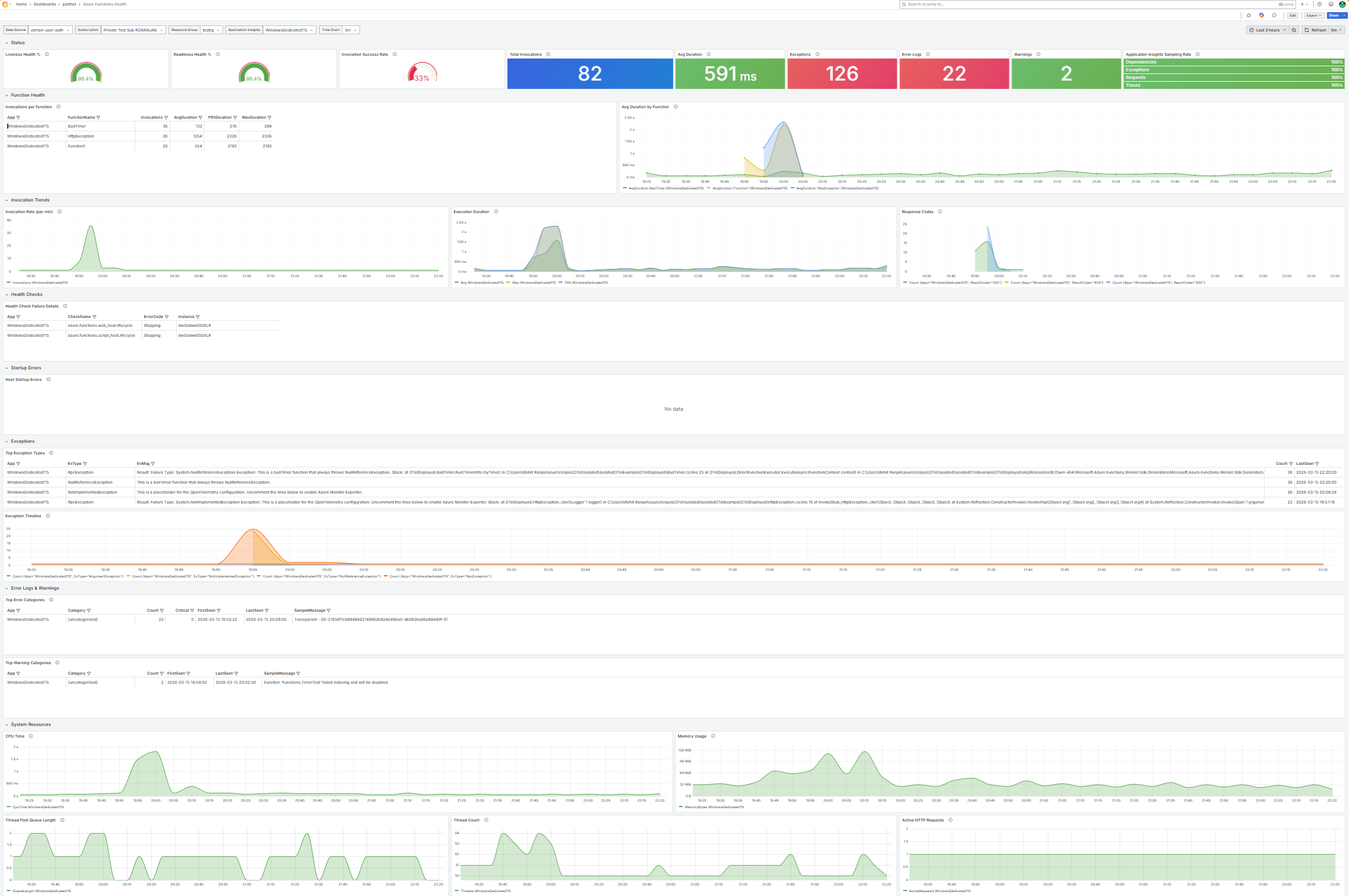This screenshot has width=1349, height=896.
Task: Go to Dashboards breadcrumb
Action: coord(45,4)
